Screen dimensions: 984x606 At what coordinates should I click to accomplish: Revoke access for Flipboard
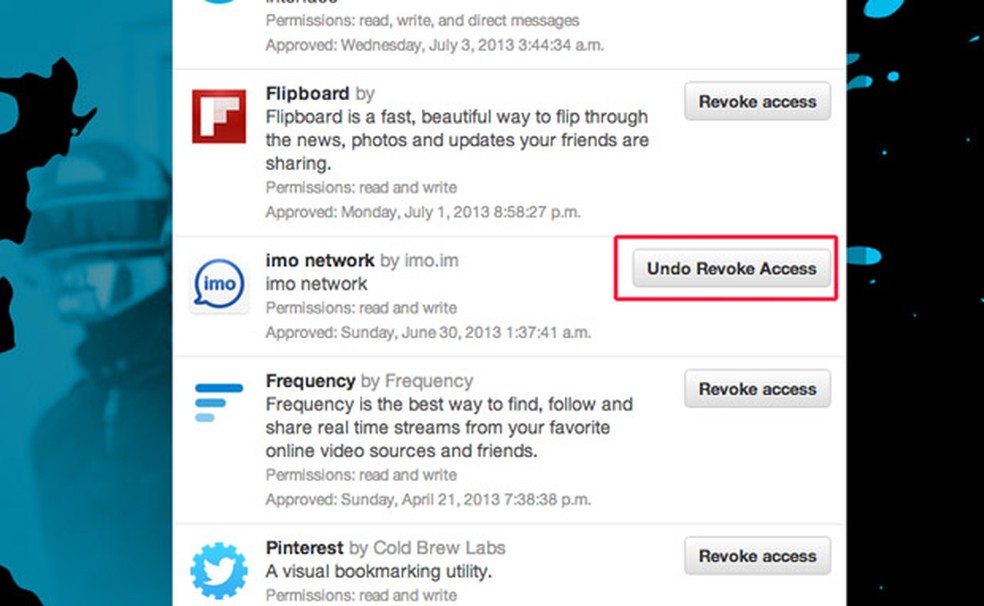[x=757, y=102]
